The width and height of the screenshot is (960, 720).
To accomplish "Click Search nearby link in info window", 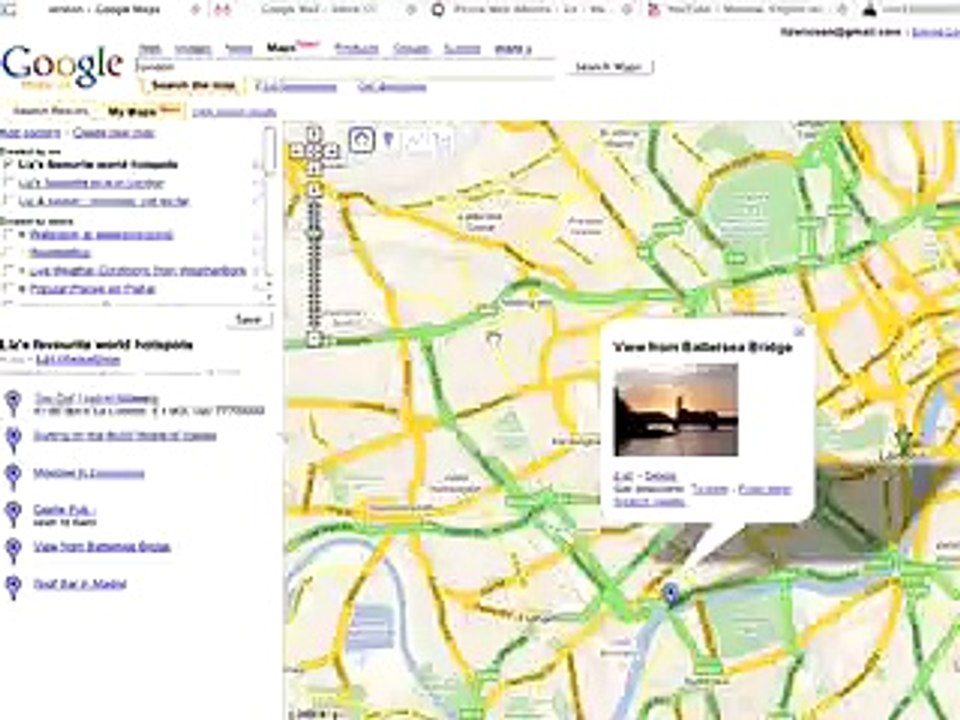I will (650, 502).
